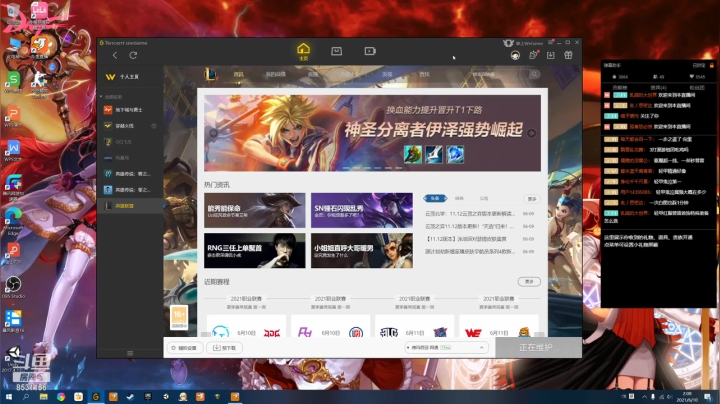
Task: Go back with the WeGame back arrow
Action: click(115, 55)
